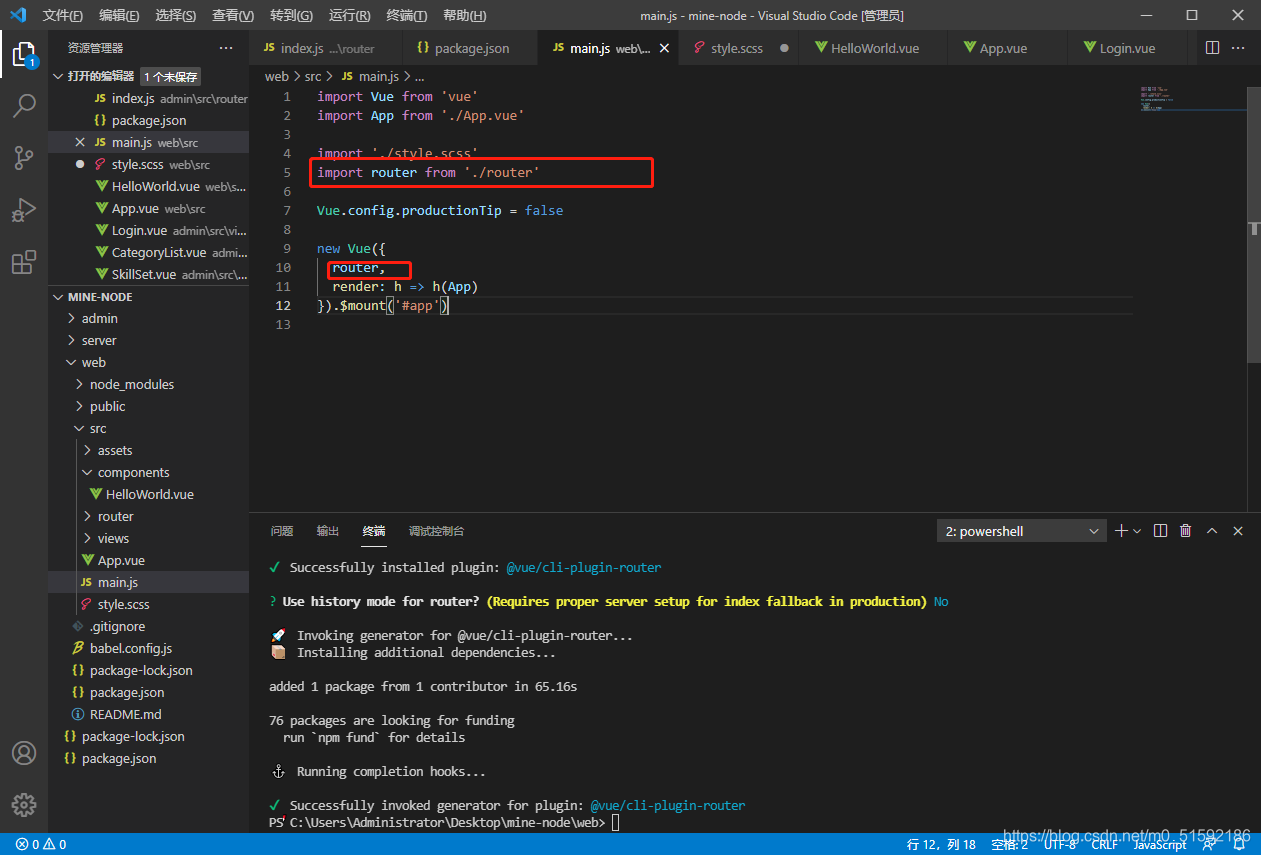Open the Extensions view
Viewport: 1261px width, 855px height.
[x=24, y=263]
